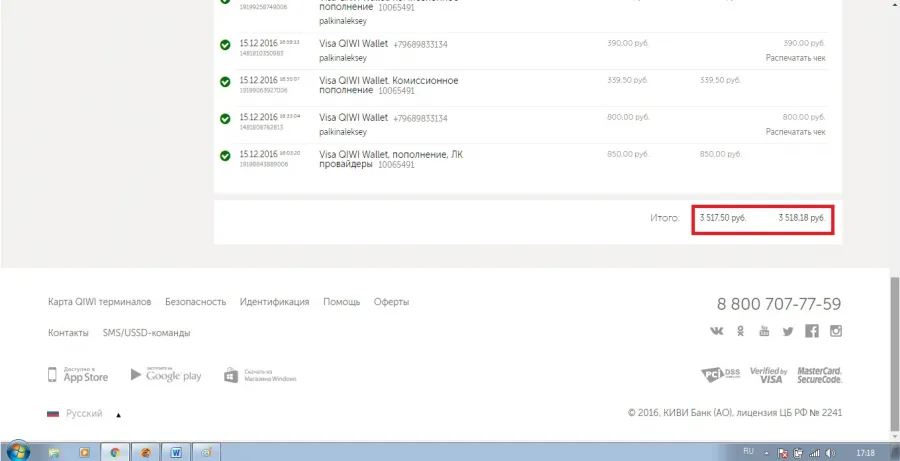Screen dimensions: 900x461
Task: Open the Контакты footer link
Action: 68,332
